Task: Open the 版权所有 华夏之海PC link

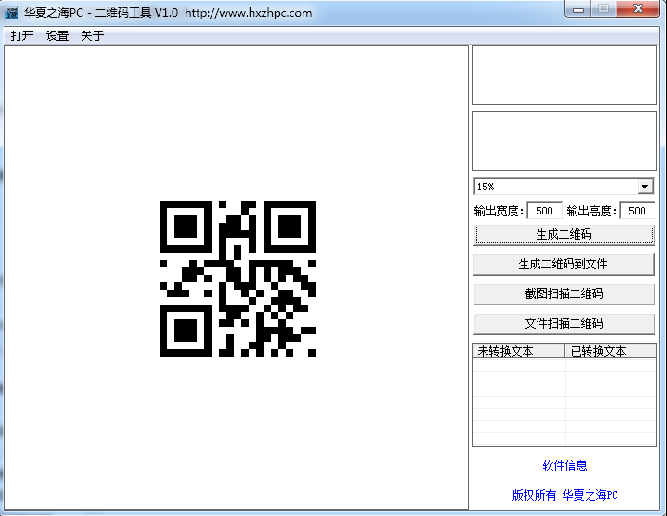Action: 564,495
